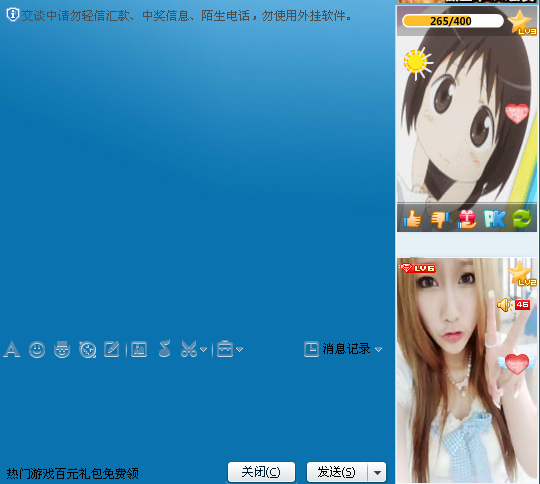Send a picture via image icon
Image resolution: width=540 pixels, height=484 pixels.
point(139,349)
